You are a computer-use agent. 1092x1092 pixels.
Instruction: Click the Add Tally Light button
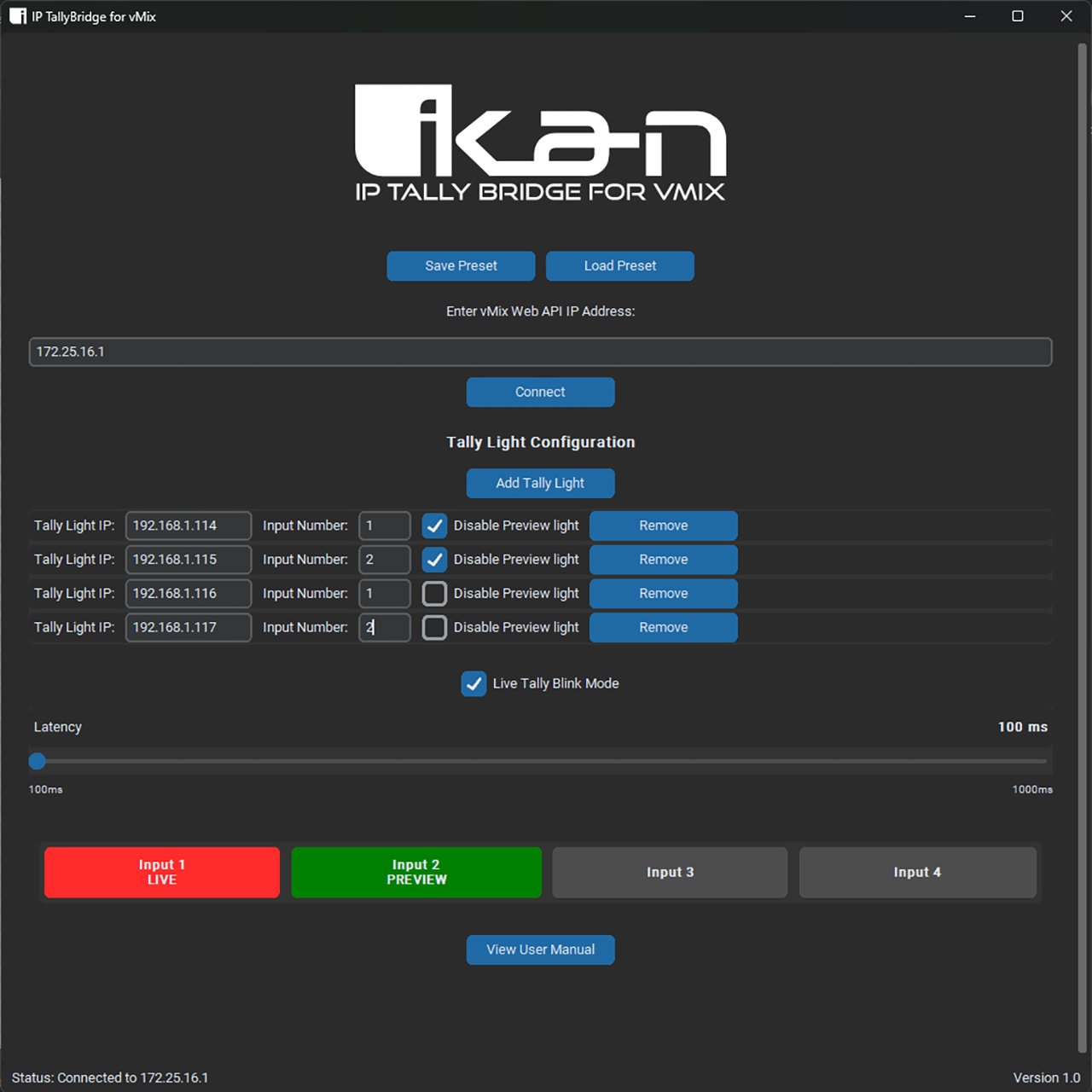click(x=540, y=483)
